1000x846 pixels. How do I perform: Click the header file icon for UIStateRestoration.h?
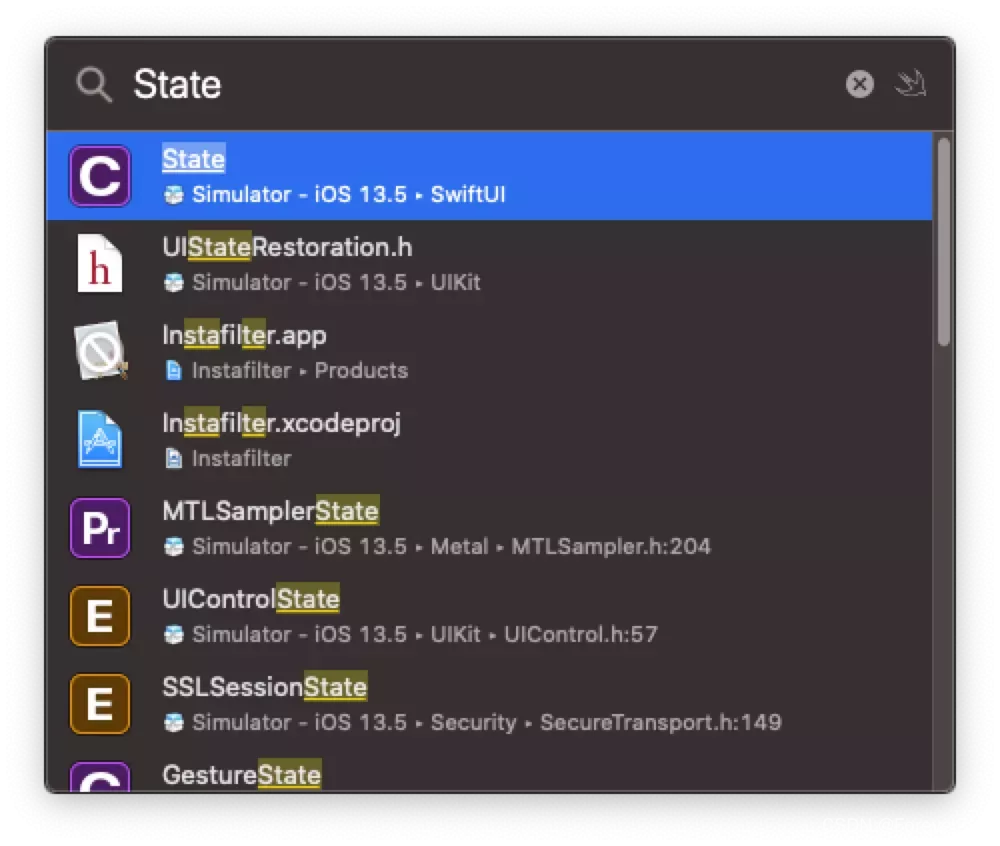pos(99,263)
